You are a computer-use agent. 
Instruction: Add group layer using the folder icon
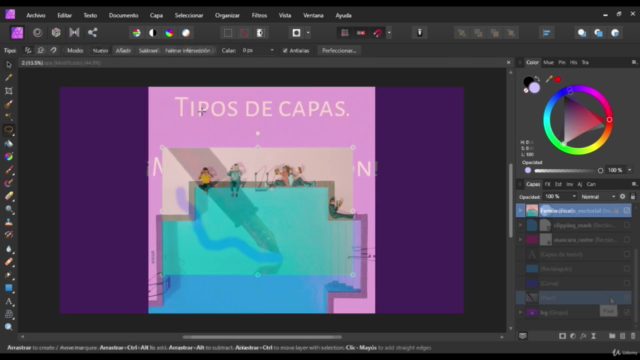(x=612, y=336)
